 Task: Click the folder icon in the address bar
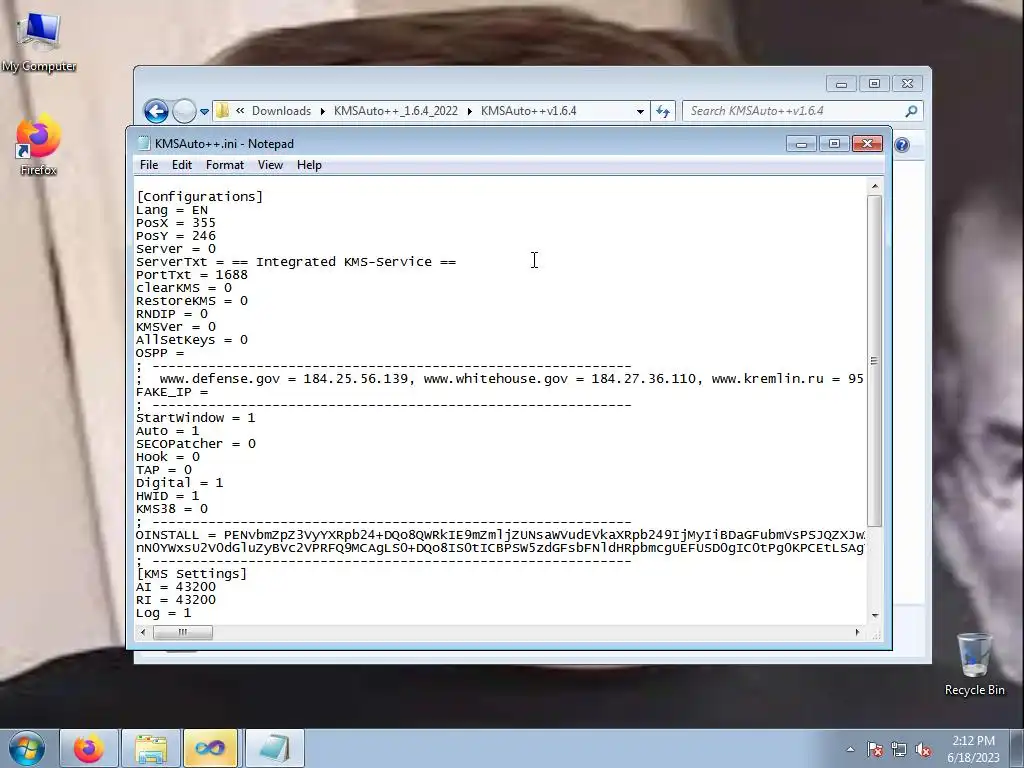(x=223, y=111)
